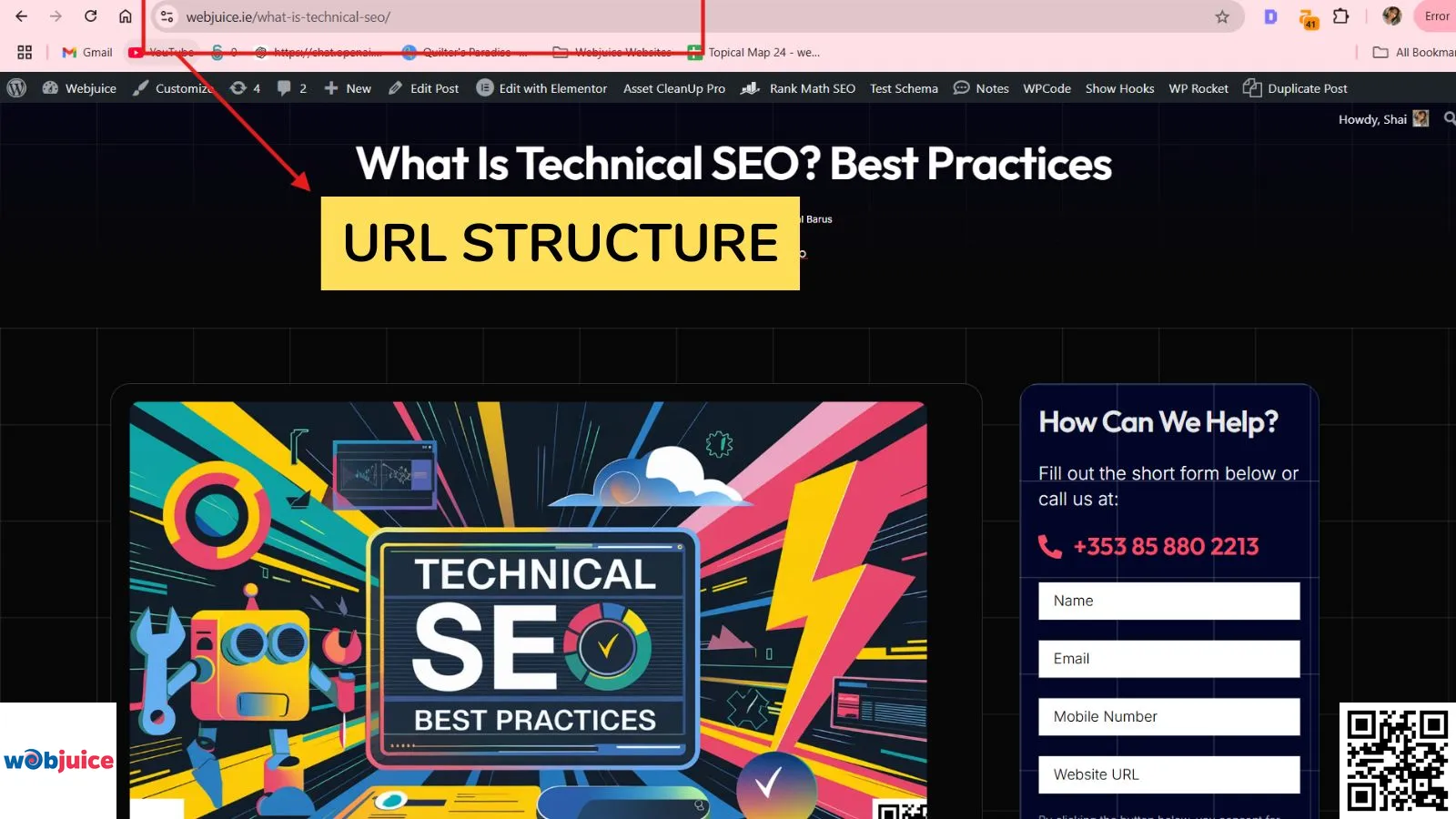1456x819 pixels.
Task: Open Asset CleanUp Pro menu
Action: tap(674, 88)
